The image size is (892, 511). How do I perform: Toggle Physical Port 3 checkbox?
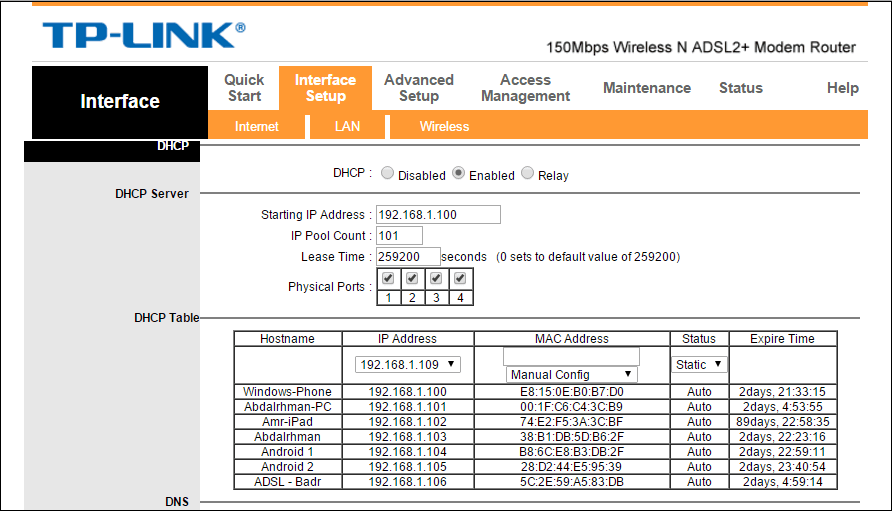[x=436, y=278]
